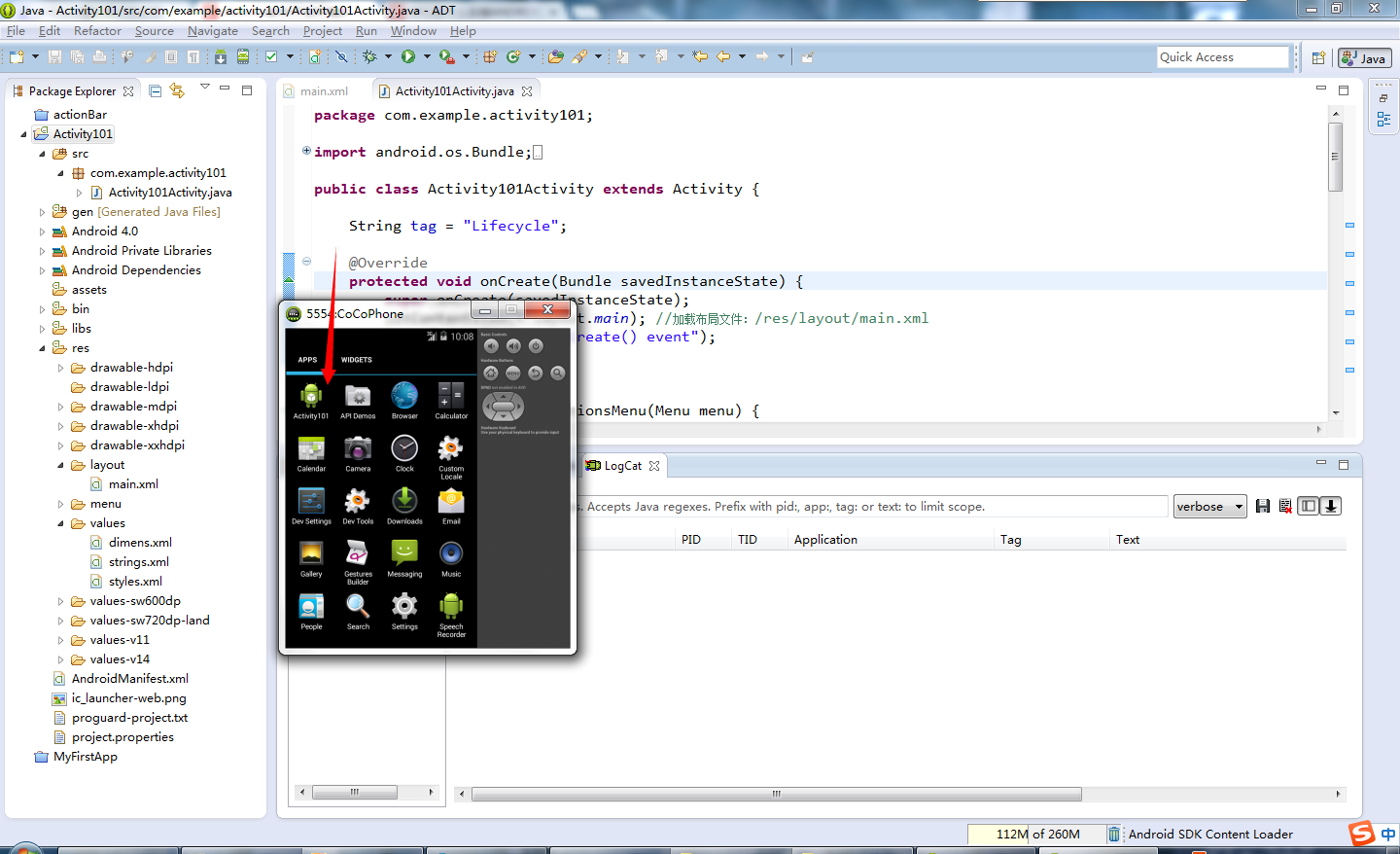Select strings.xml in the values folder

coord(129,562)
